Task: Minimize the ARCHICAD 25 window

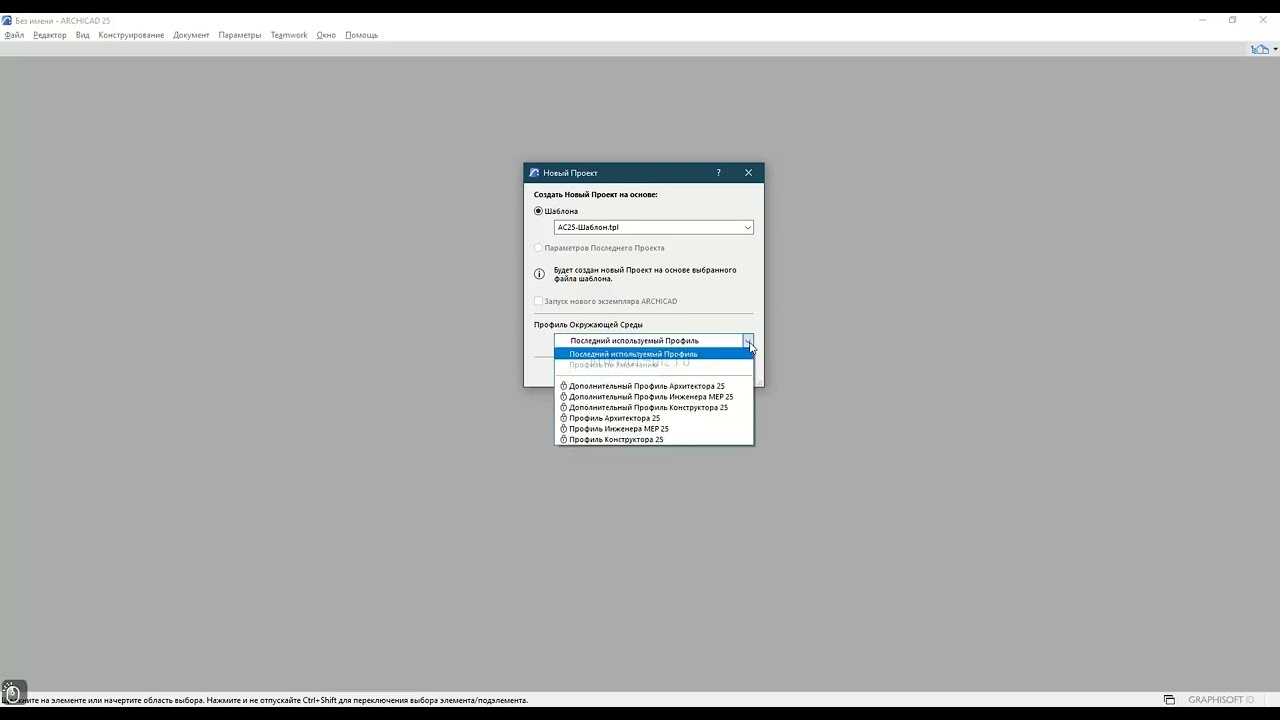Action: [x=1202, y=20]
